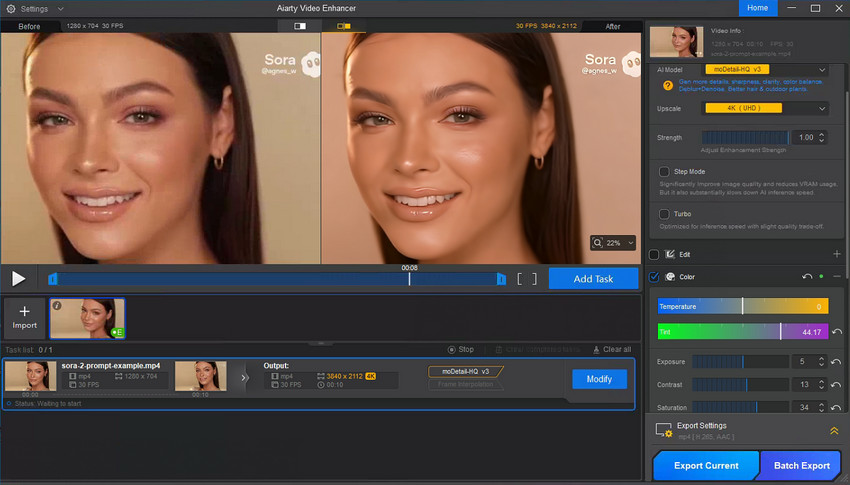850x485 pixels.
Task: Click the Edit pencil icon
Action: [670, 254]
